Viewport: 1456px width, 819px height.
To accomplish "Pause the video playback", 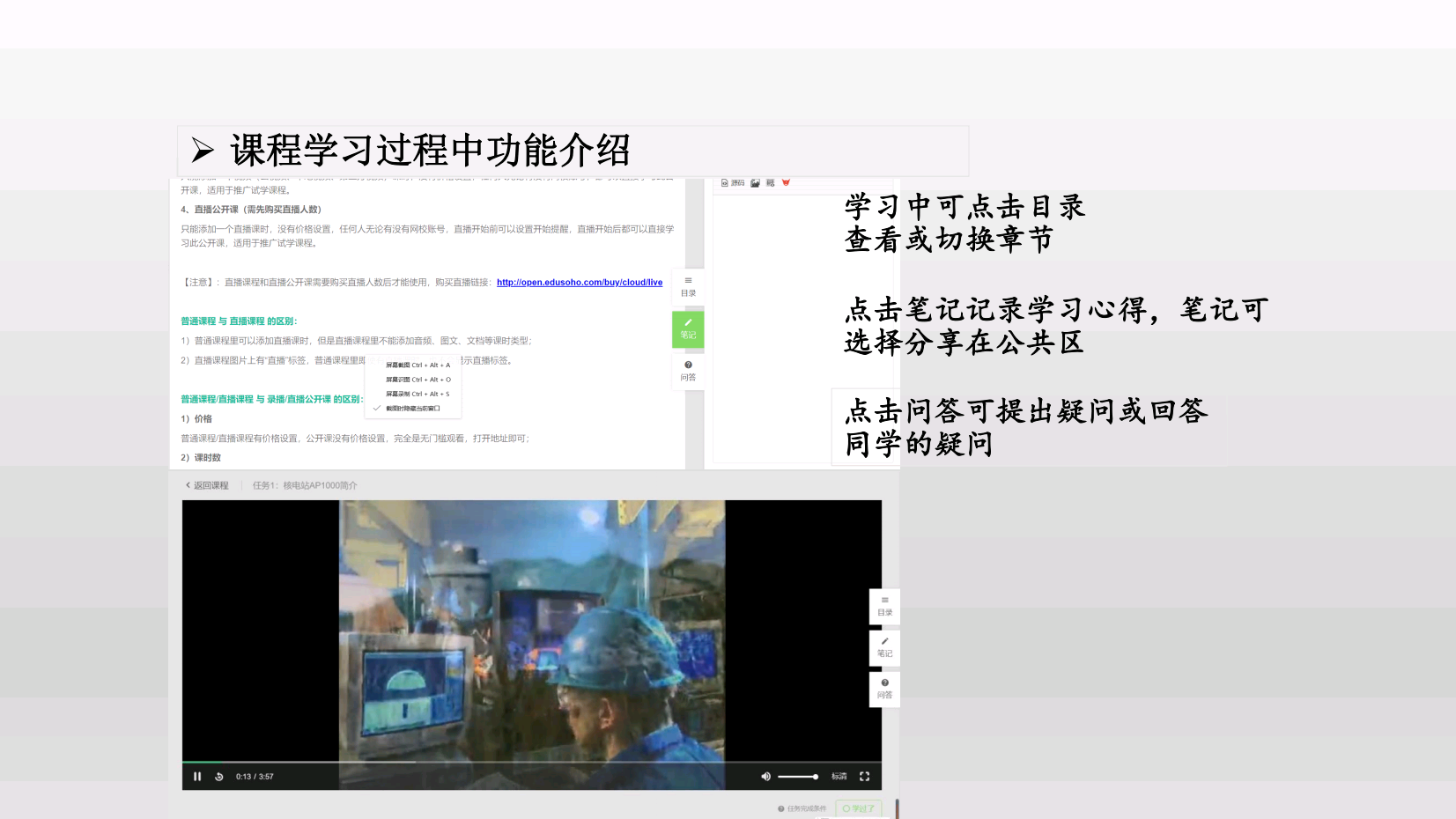I will coord(197,777).
